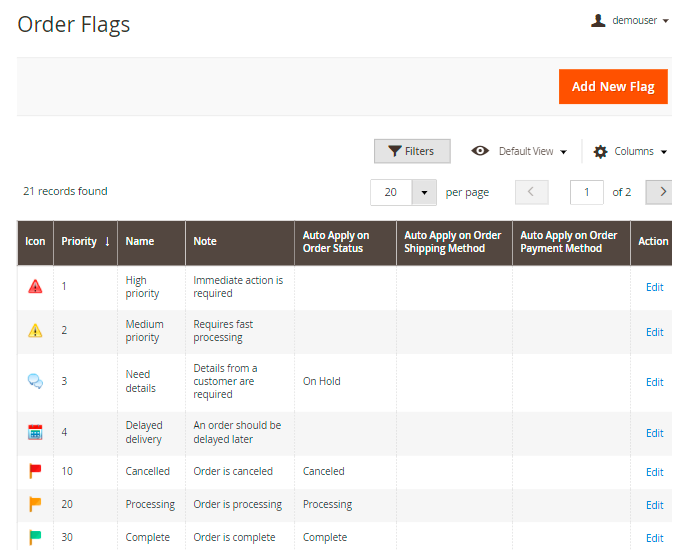Click the calendar Delayed delivery icon
This screenshot has width=684, height=550.
pyautogui.click(x=35, y=433)
